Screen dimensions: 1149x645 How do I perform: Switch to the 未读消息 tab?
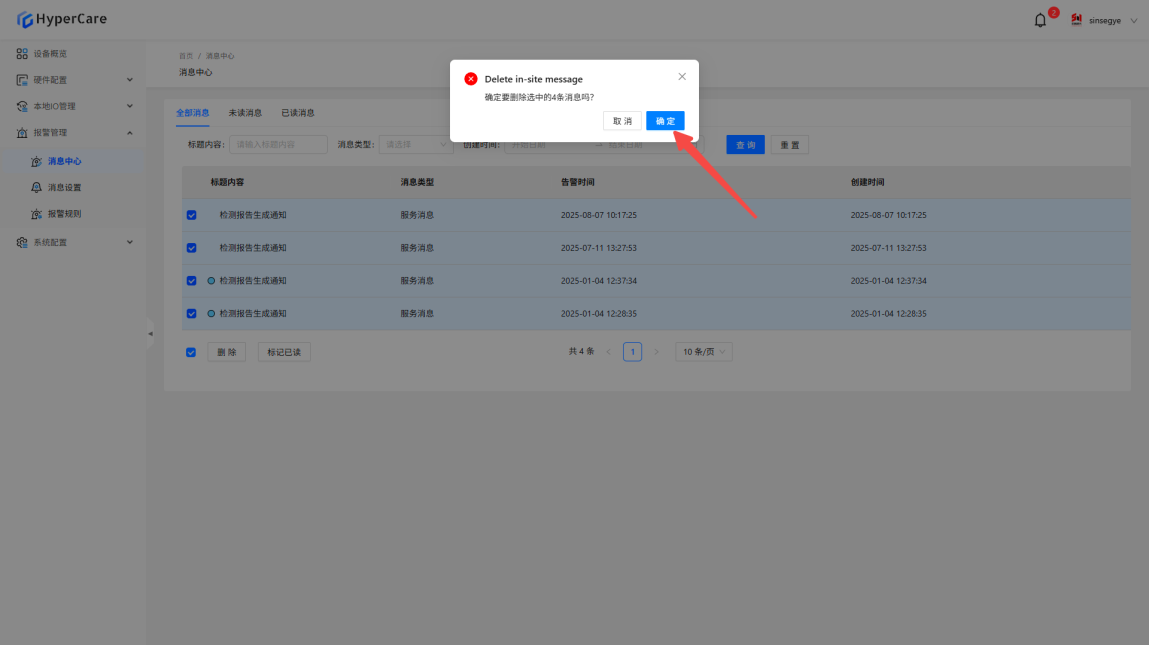(245, 113)
